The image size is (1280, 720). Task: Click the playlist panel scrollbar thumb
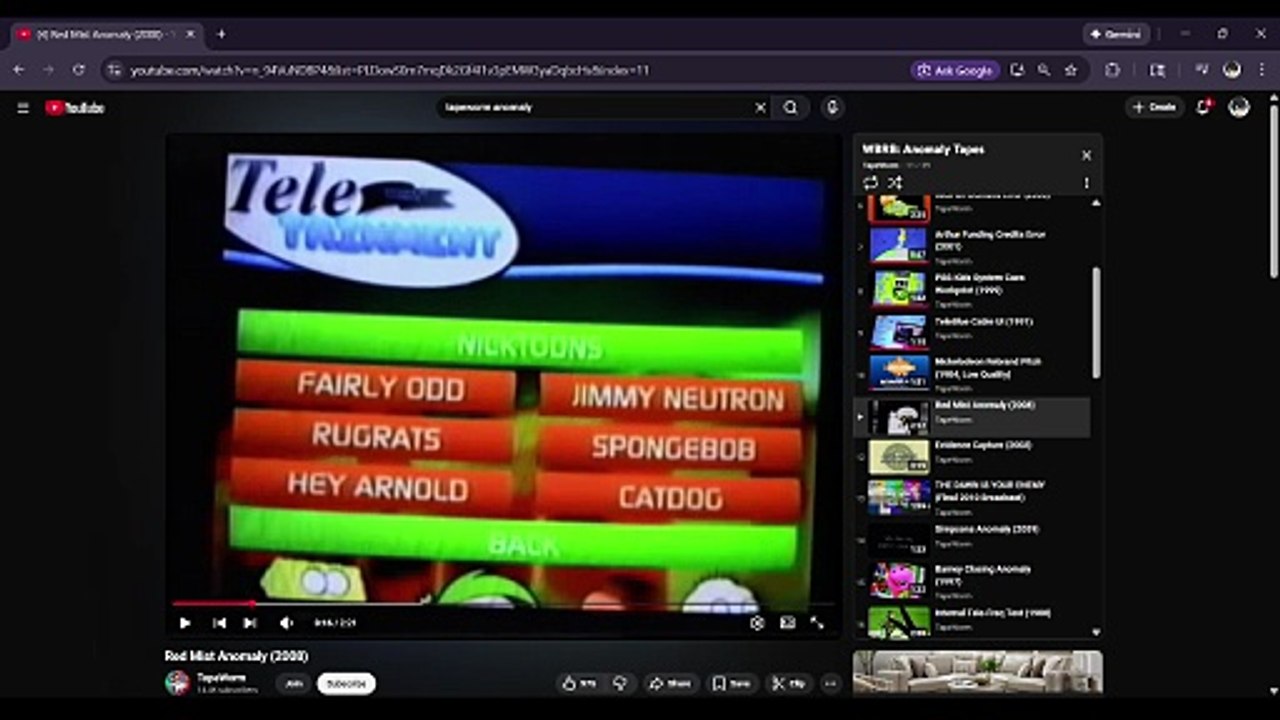pos(1096,322)
